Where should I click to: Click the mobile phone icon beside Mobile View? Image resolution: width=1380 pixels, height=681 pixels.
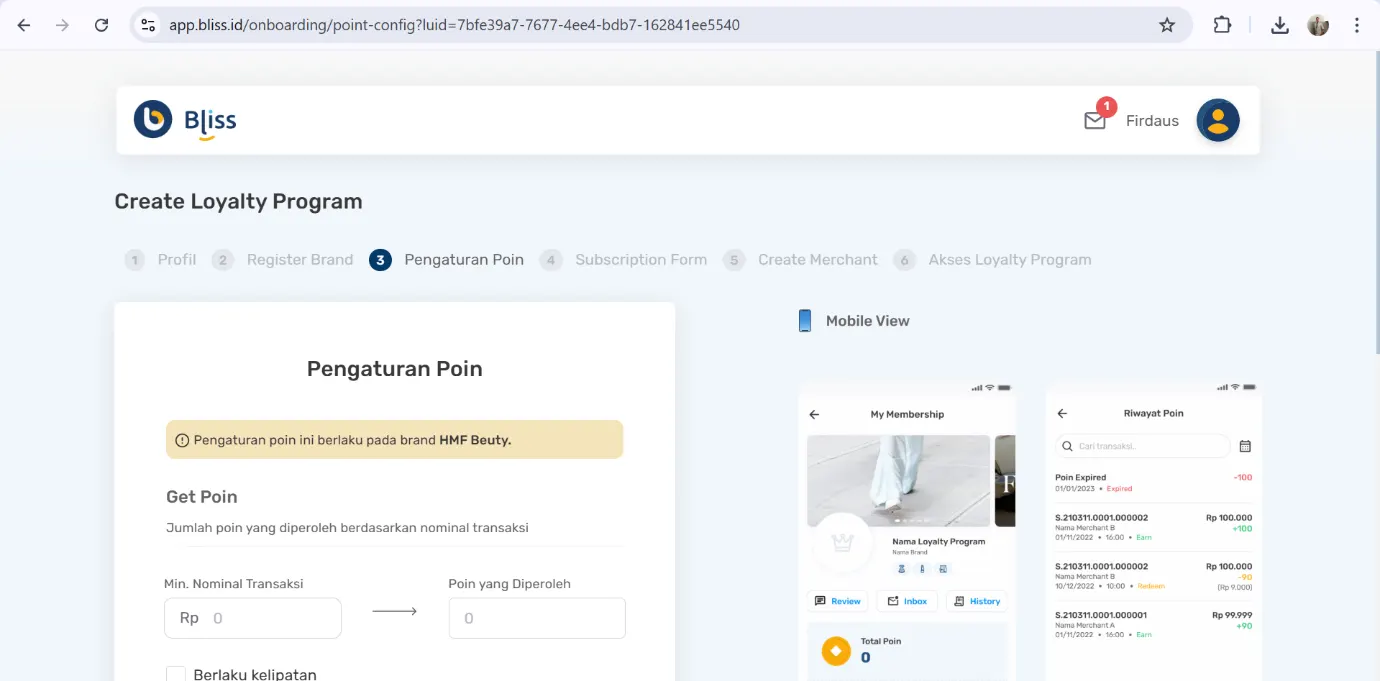coord(804,321)
